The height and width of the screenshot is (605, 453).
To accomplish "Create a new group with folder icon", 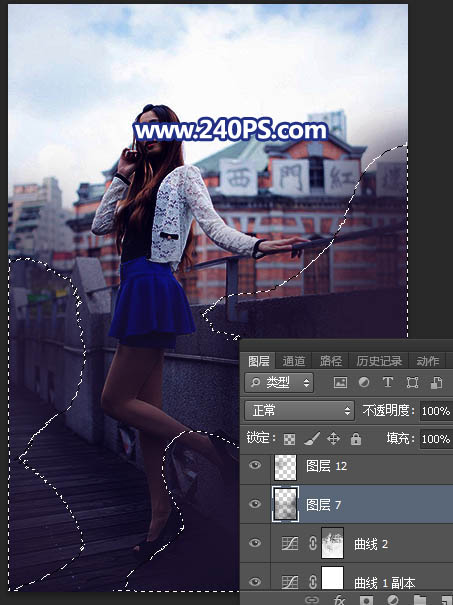I will pyautogui.click(x=419, y=600).
